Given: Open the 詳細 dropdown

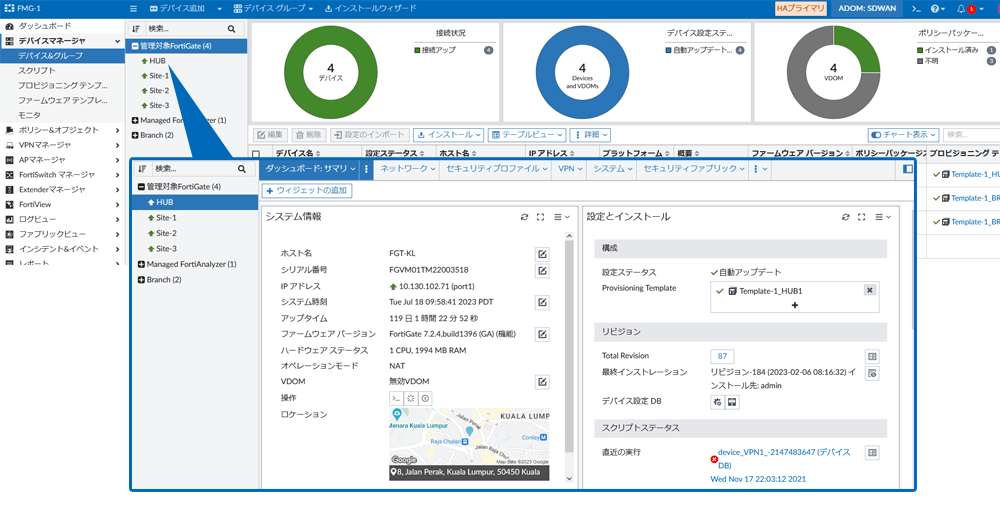Looking at the screenshot, I should 590,135.
